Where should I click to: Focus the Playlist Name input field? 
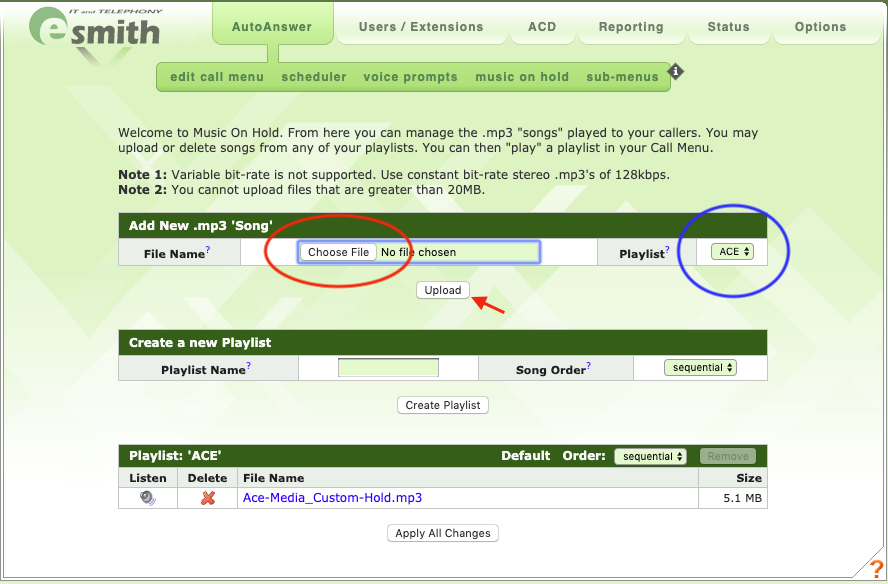[388, 368]
